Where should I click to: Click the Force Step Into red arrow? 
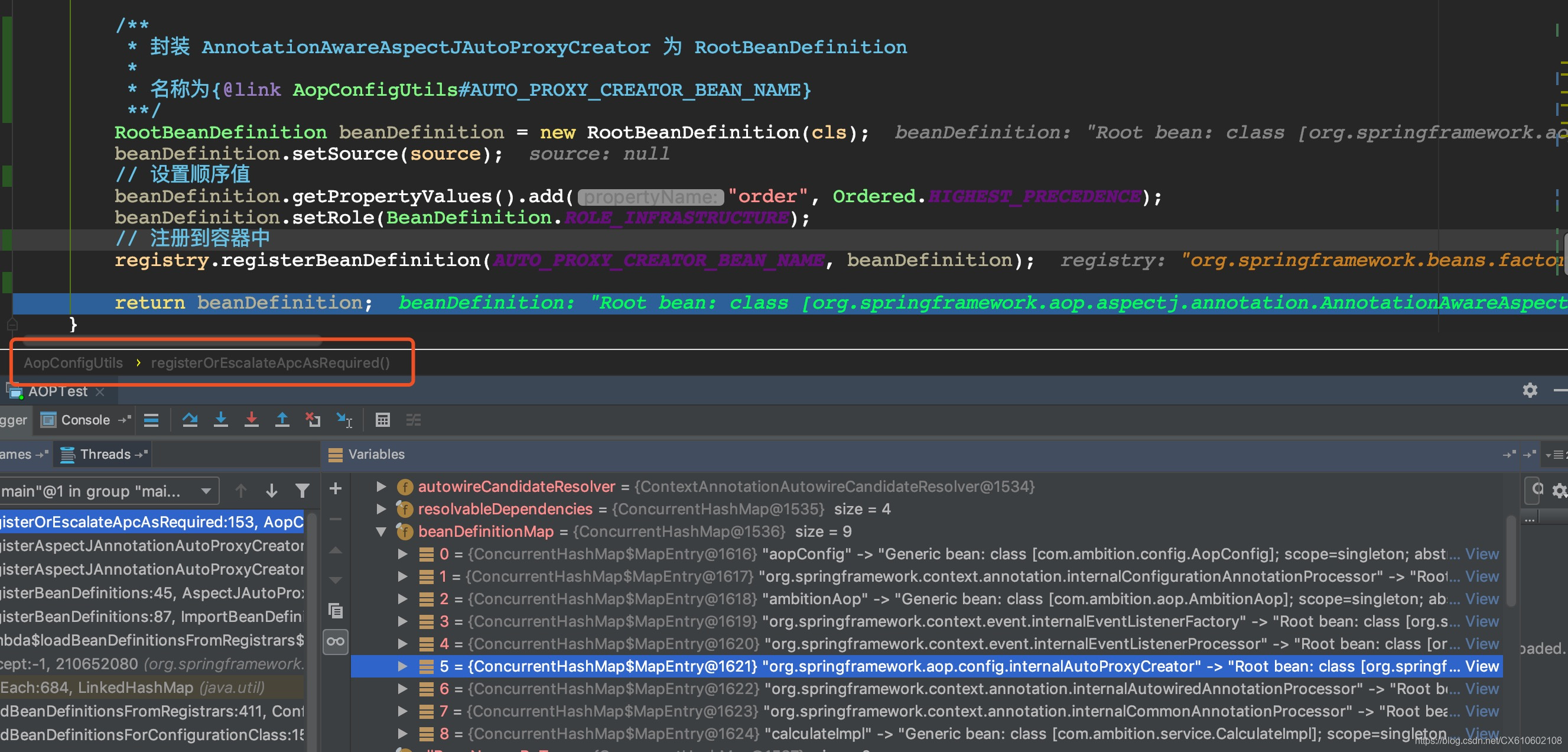tap(252, 420)
